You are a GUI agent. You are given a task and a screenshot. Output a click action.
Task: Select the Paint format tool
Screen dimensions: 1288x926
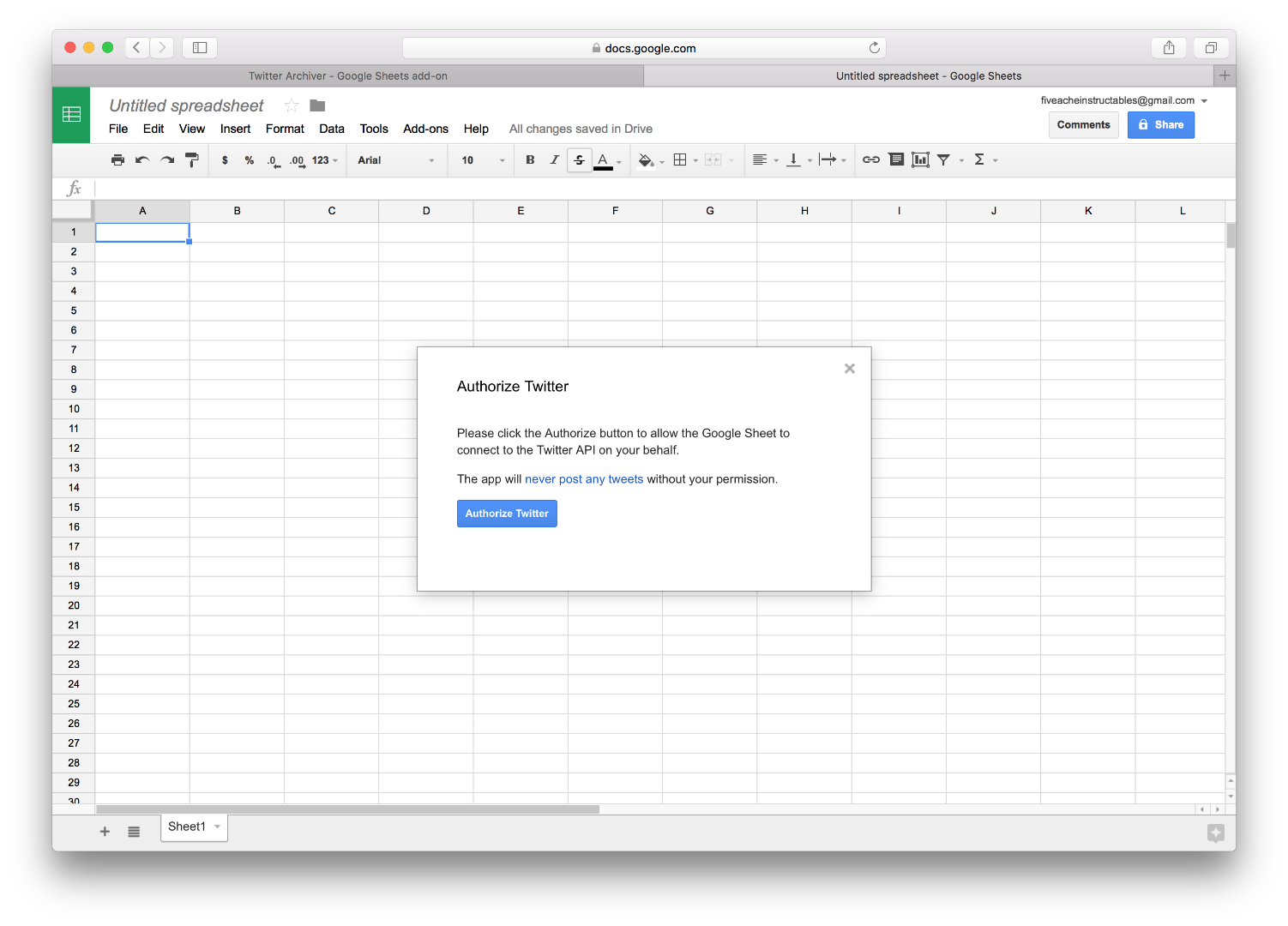pyautogui.click(x=192, y=159)
